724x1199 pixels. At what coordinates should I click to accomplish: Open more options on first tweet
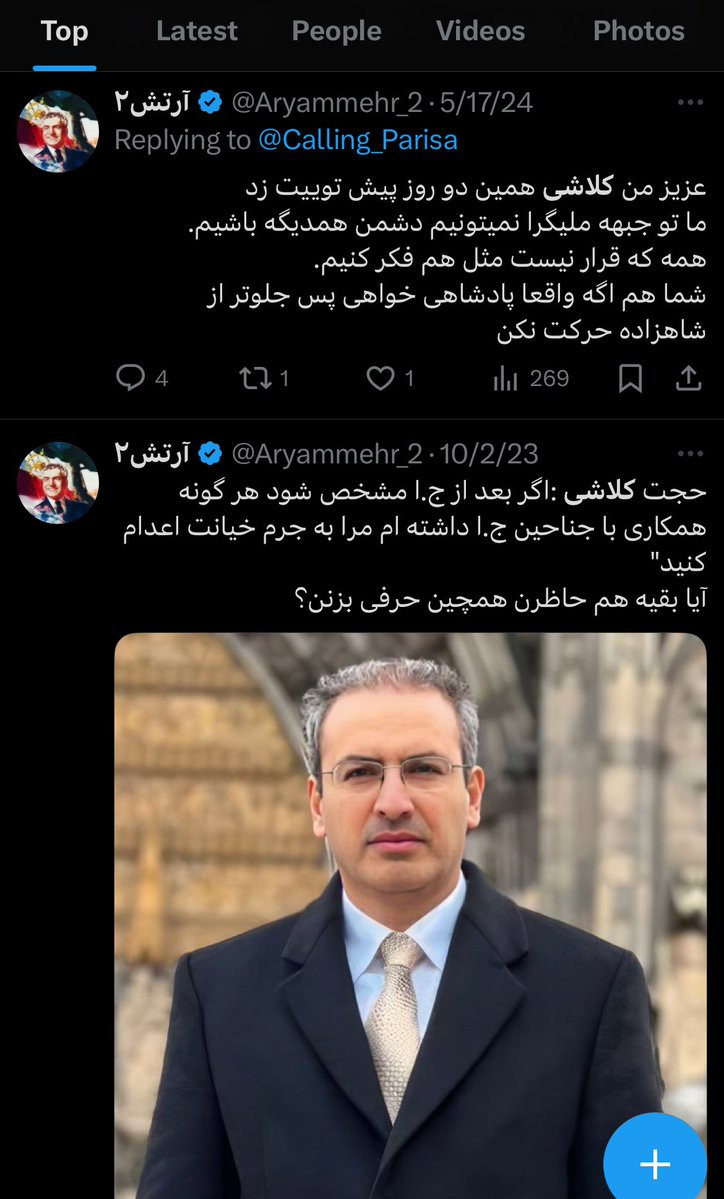click(x=690, y=102)
